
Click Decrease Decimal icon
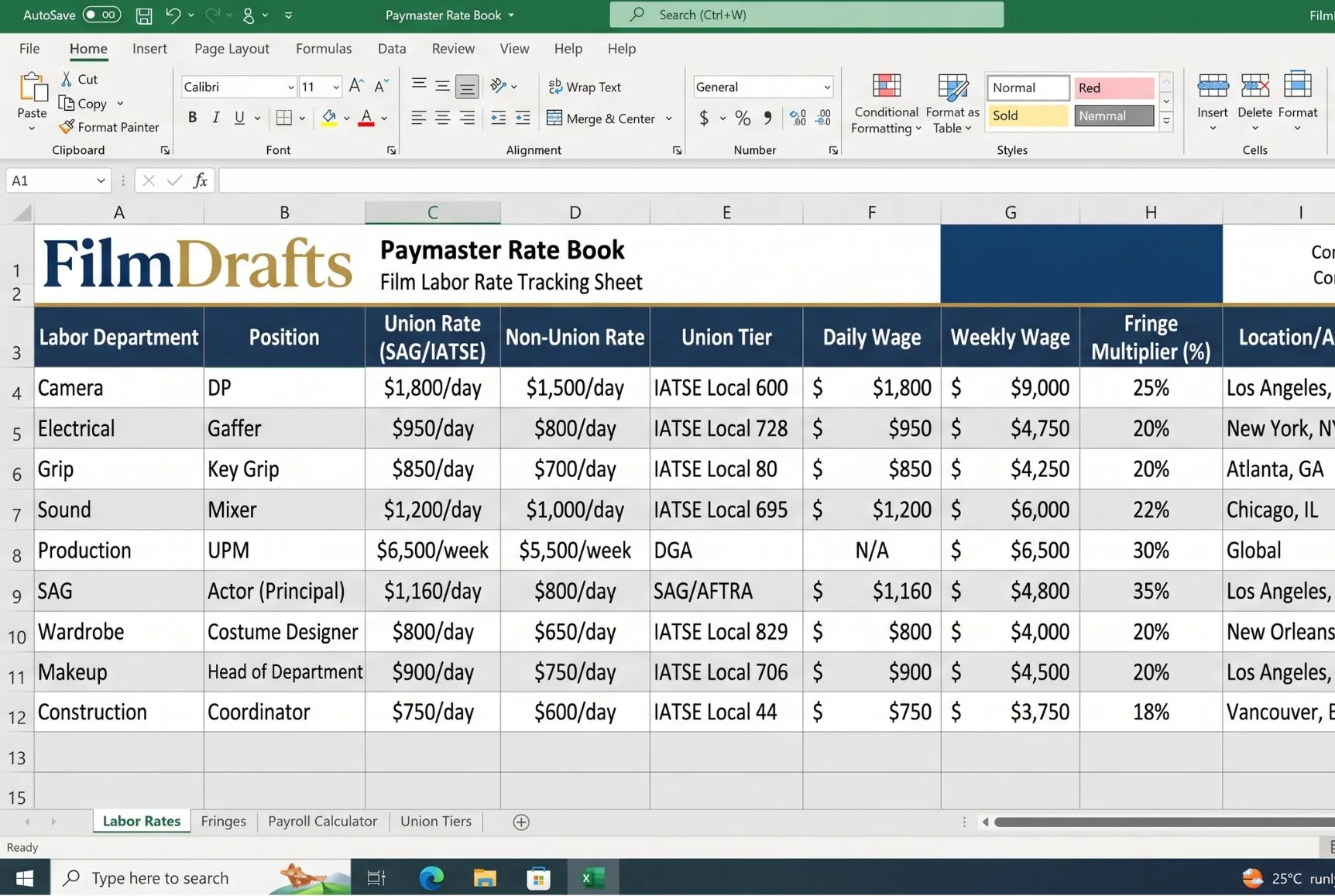click(x=823, y=118)
